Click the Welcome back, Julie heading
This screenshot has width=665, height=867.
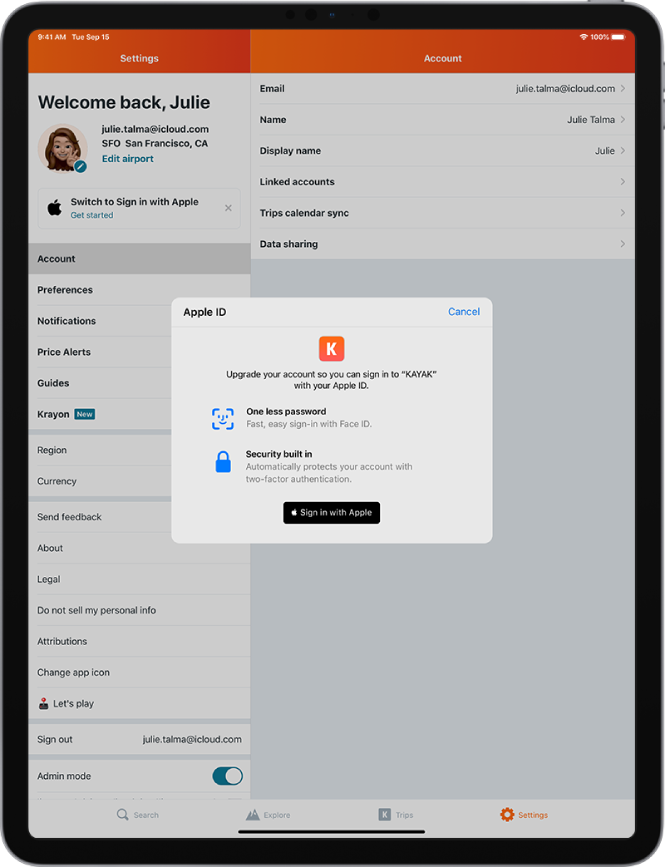click(x=124, y=102)
